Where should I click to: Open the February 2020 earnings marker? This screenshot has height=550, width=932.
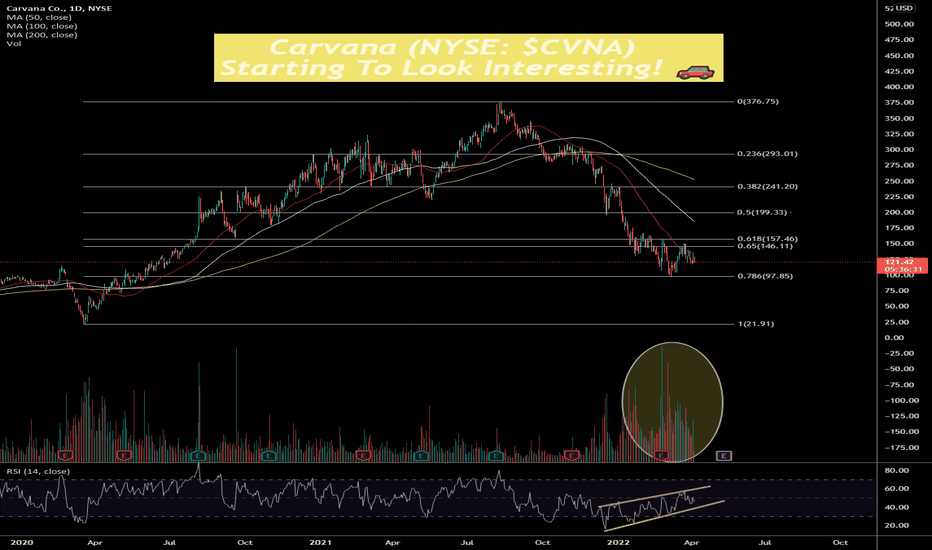(x=65, y=455)
